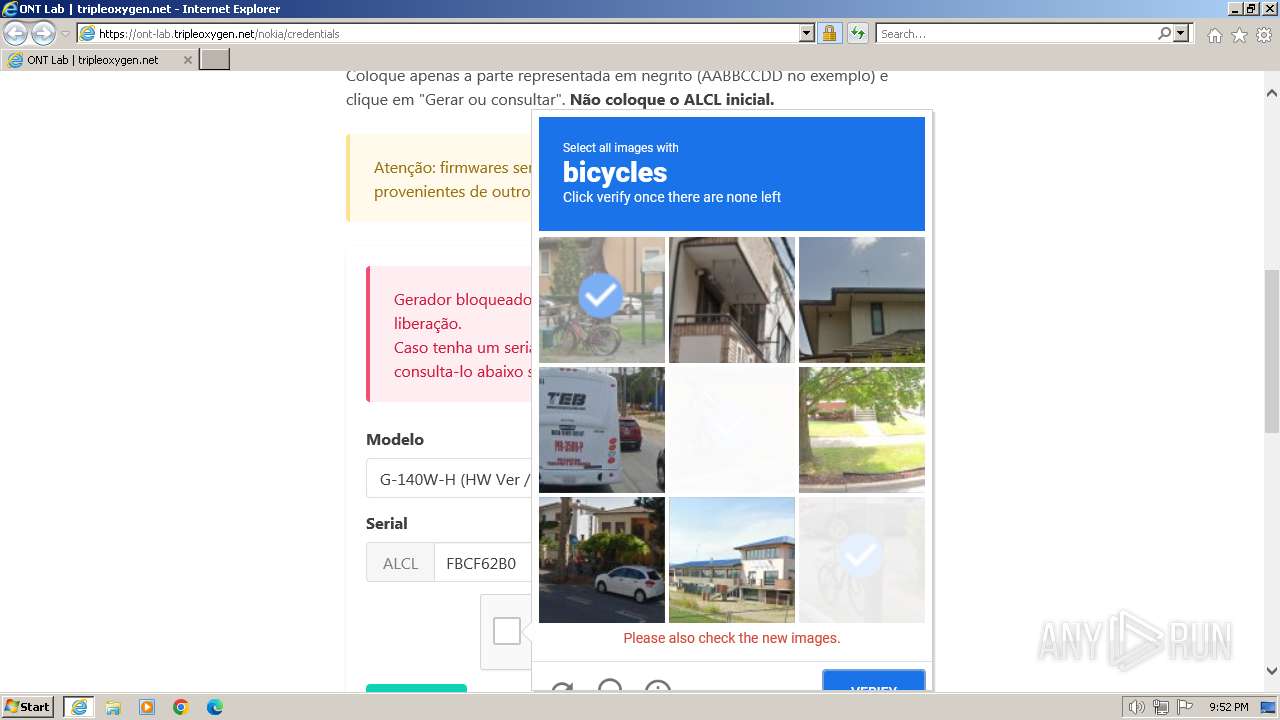Launch Google Chrome from the taskbar
This screenshot has width=1280, height=720.
click(181, 707)
